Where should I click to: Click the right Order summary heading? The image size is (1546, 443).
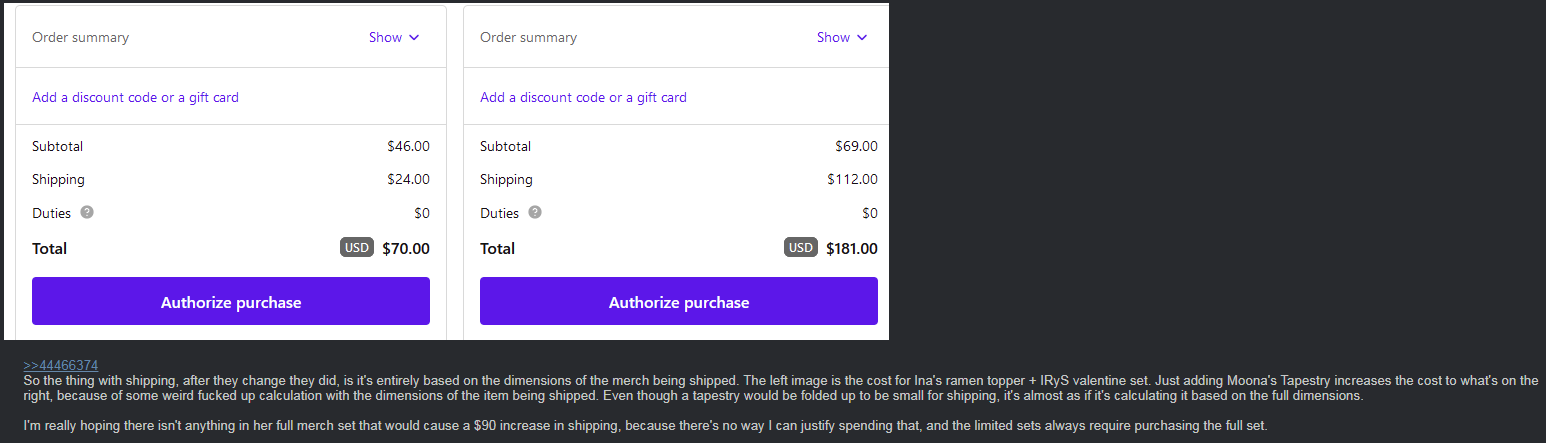(x=528, y=37)
